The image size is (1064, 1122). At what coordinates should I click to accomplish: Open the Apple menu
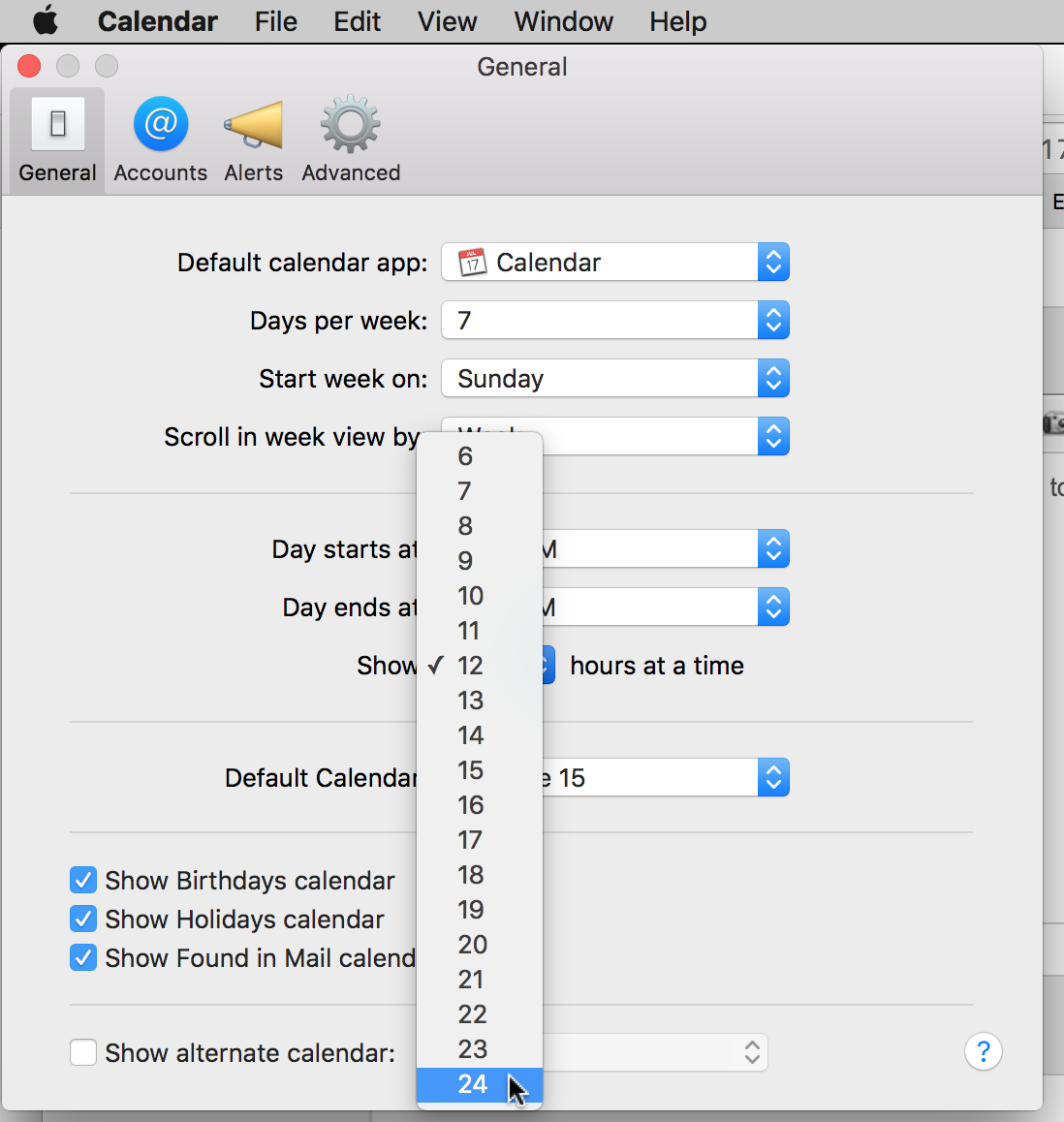tap(46, 20)
